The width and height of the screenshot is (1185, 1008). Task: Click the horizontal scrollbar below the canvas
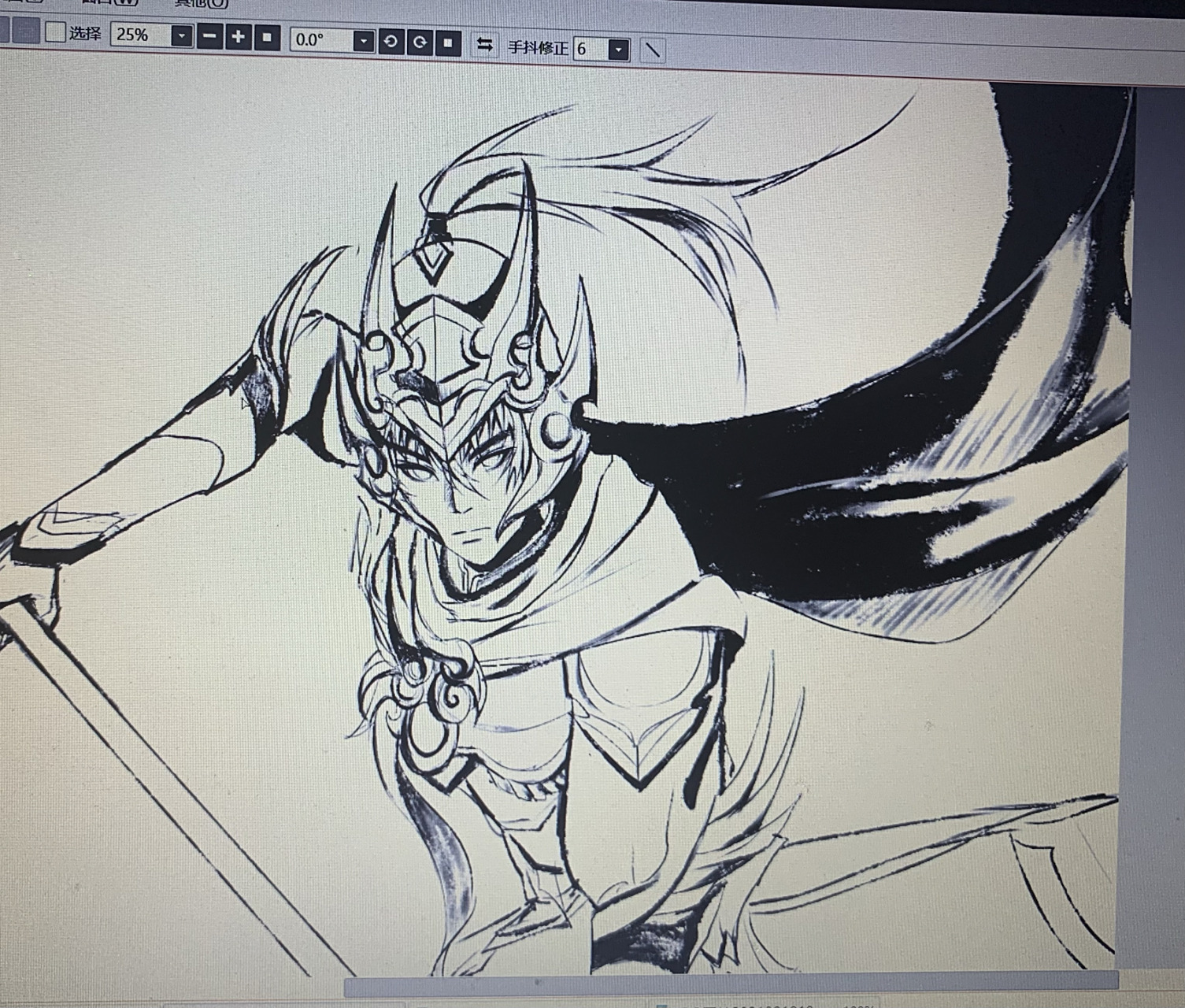click(x=731, y=984)
